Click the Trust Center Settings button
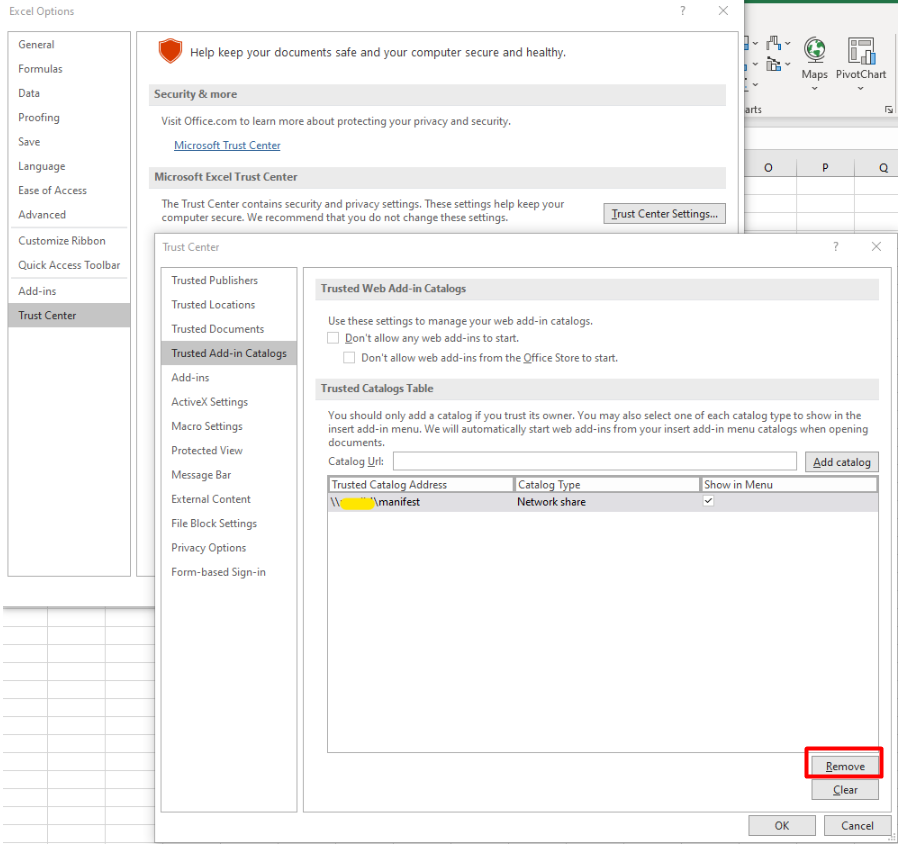 click(x=664, y=214)
